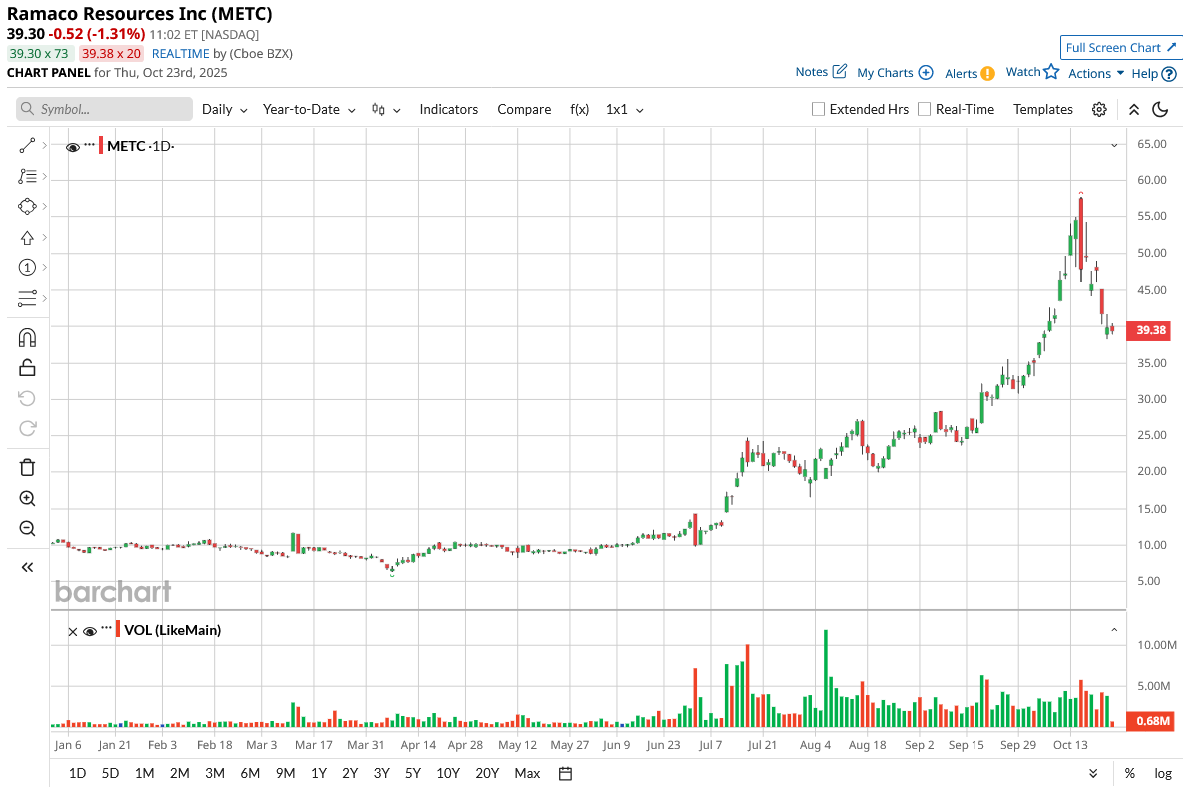Redo the last chart action
The height and width of the screenshot is (787, 1183).
pos(27,429)
